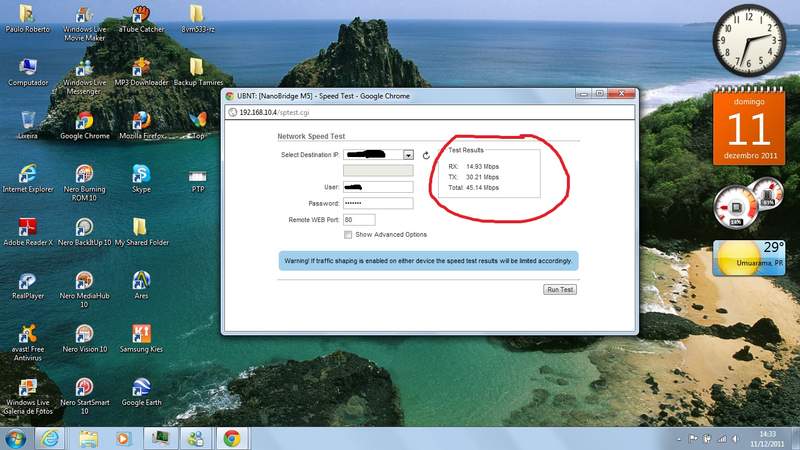Viewport: 800px width, 450px height.
Task: Launch Mozilla Firefox desktop shortcut
Action: click(x=141, y=126)
